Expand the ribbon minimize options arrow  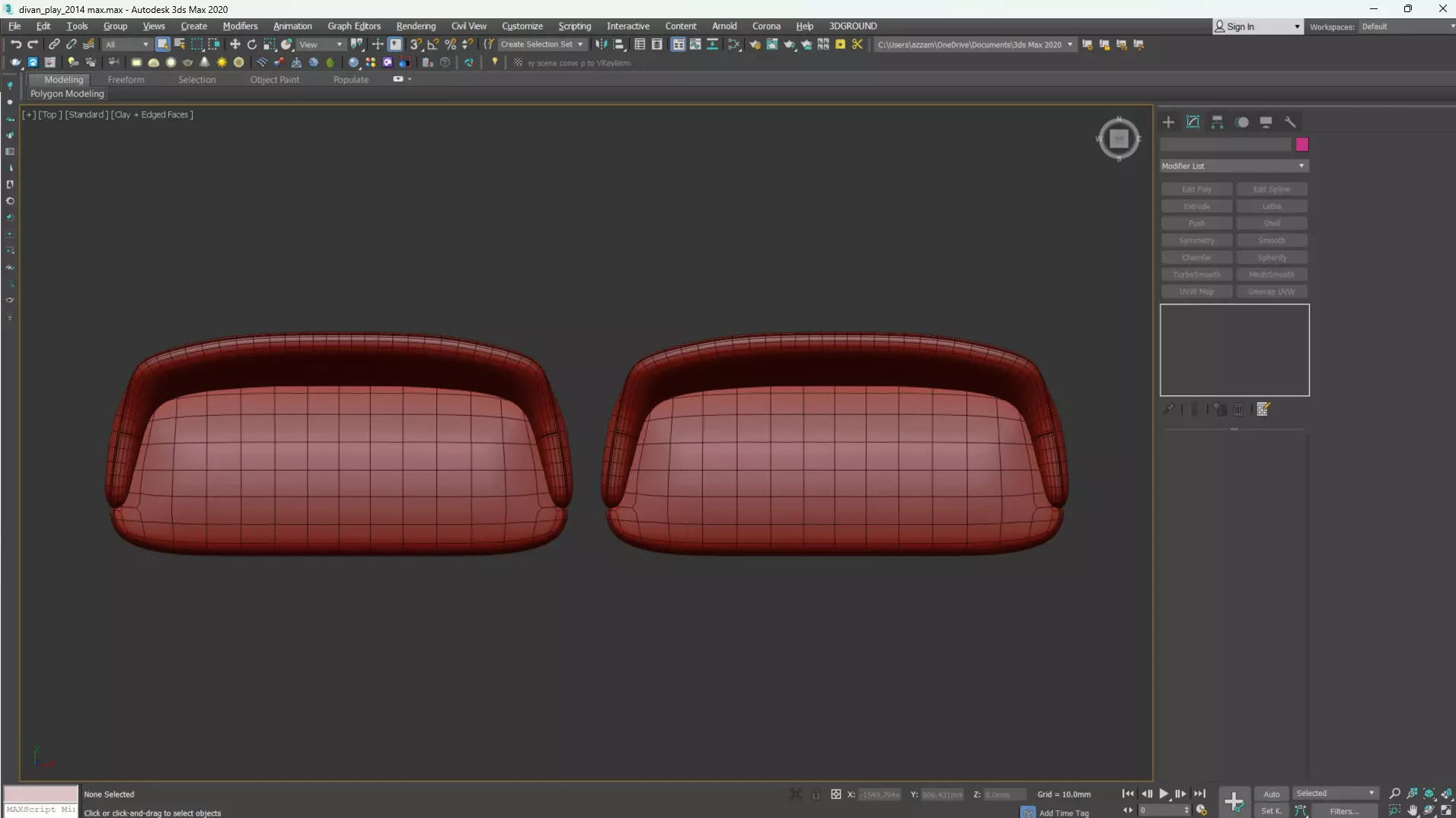pos(410,79)
